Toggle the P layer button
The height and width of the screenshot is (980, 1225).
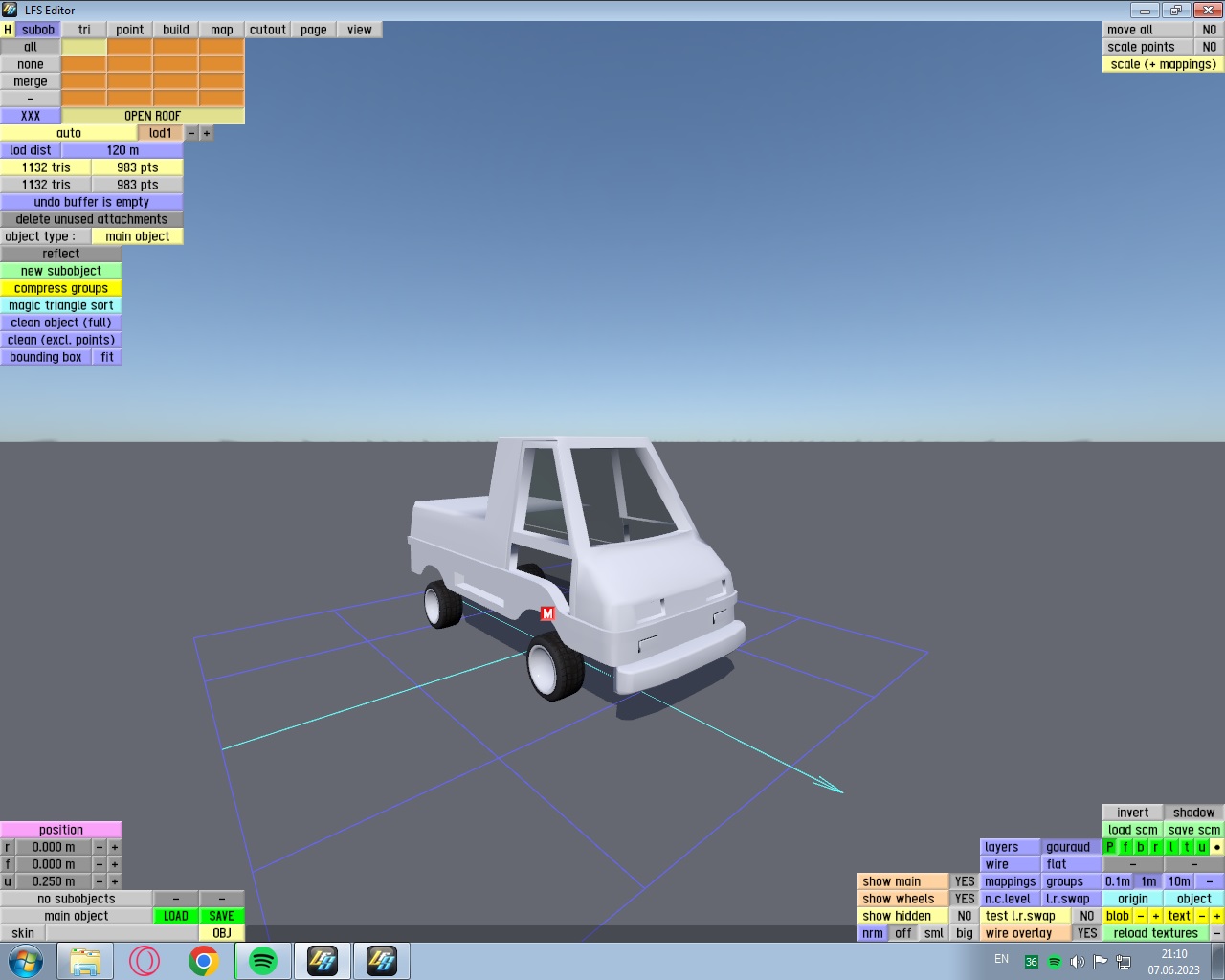pos(1110,847)
